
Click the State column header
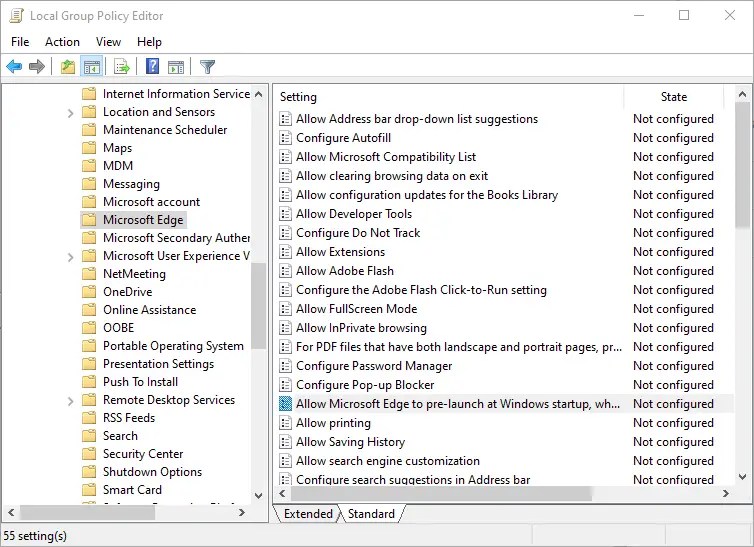pos(674,97)
